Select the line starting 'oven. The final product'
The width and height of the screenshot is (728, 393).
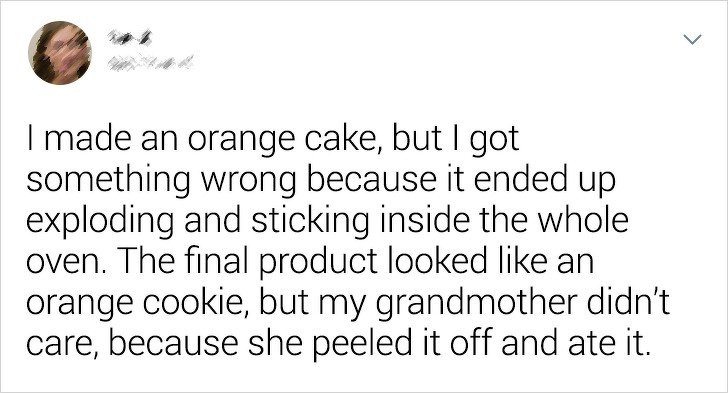click(x=310, y=261)
